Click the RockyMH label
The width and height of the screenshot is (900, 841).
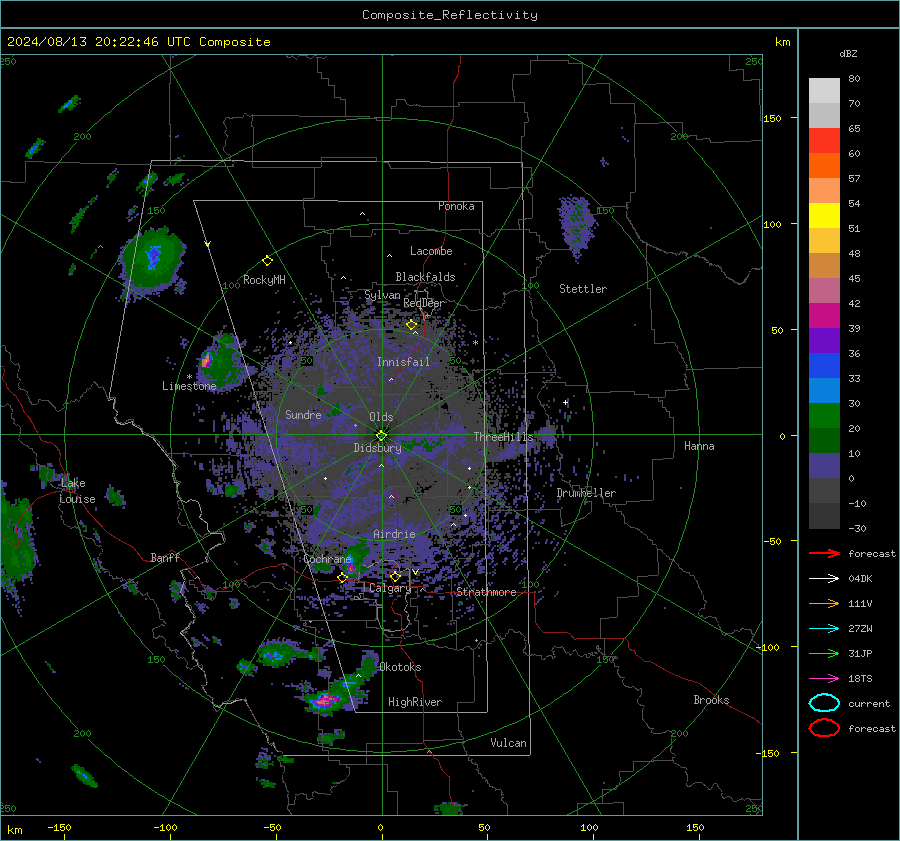point(264,280)
